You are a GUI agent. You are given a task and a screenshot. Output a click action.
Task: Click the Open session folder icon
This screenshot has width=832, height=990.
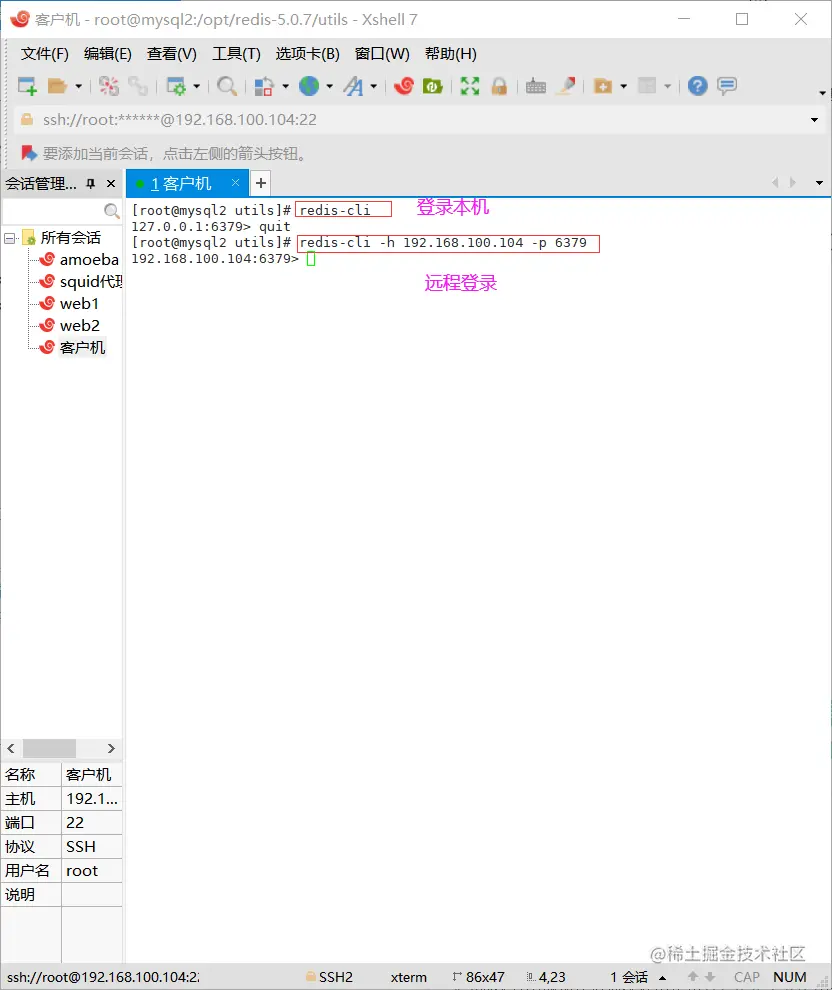pyautogui.click(x=57, y=86)
